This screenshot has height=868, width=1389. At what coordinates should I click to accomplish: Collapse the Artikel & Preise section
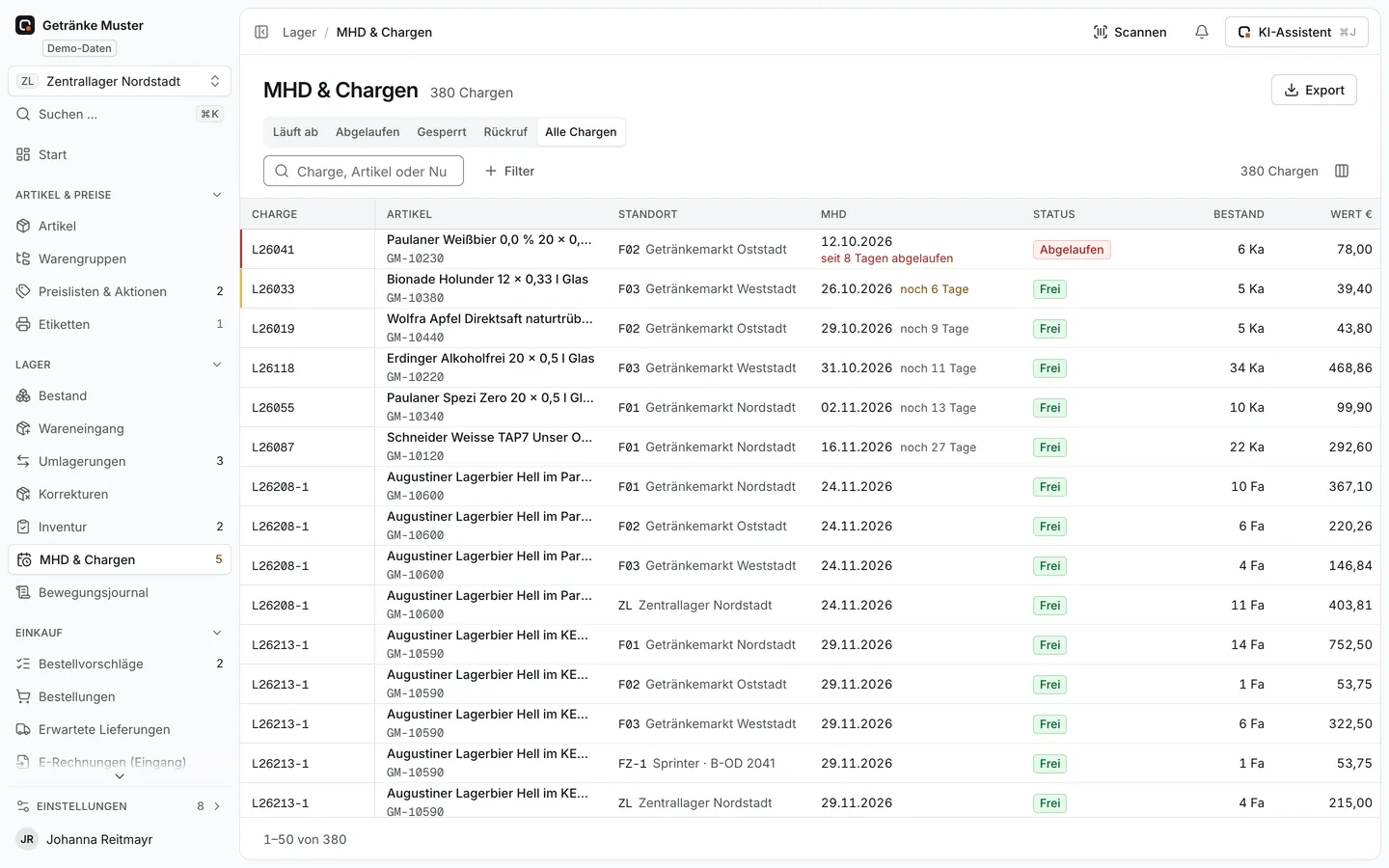[x=120, y=195]
